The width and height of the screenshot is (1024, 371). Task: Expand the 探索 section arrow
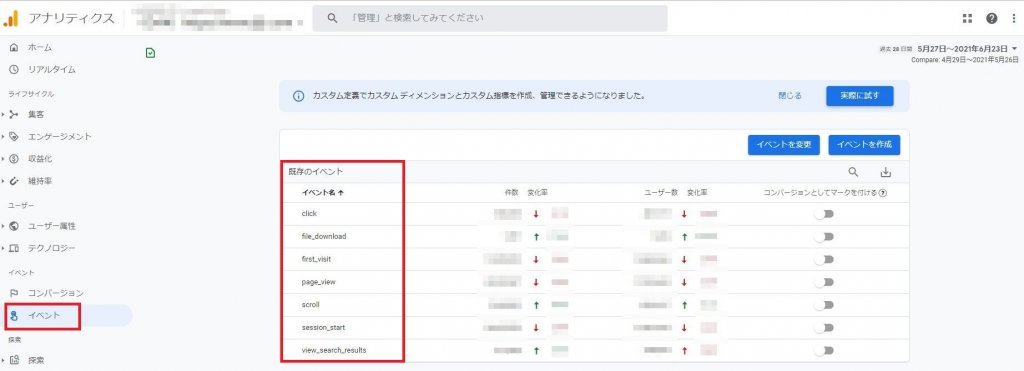coord(3,360)
